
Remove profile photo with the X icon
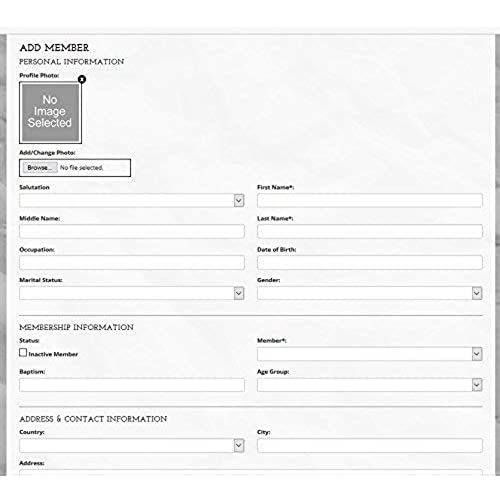coord(82,79)
